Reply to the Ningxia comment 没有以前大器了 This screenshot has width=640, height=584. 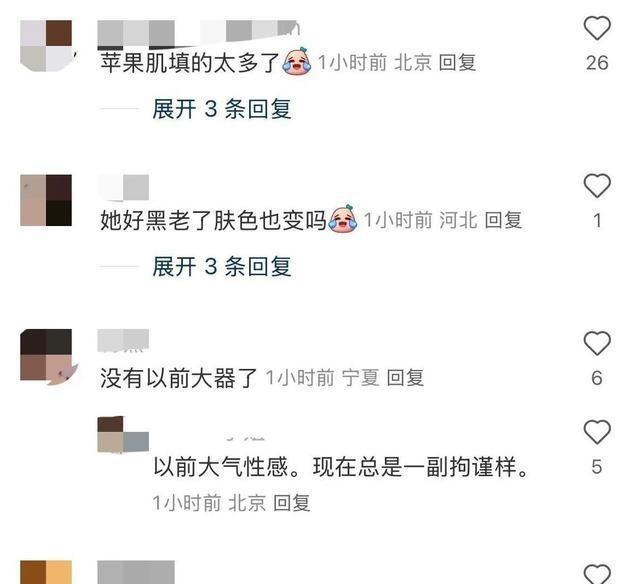pyautogui.click(x=405, y=377)
